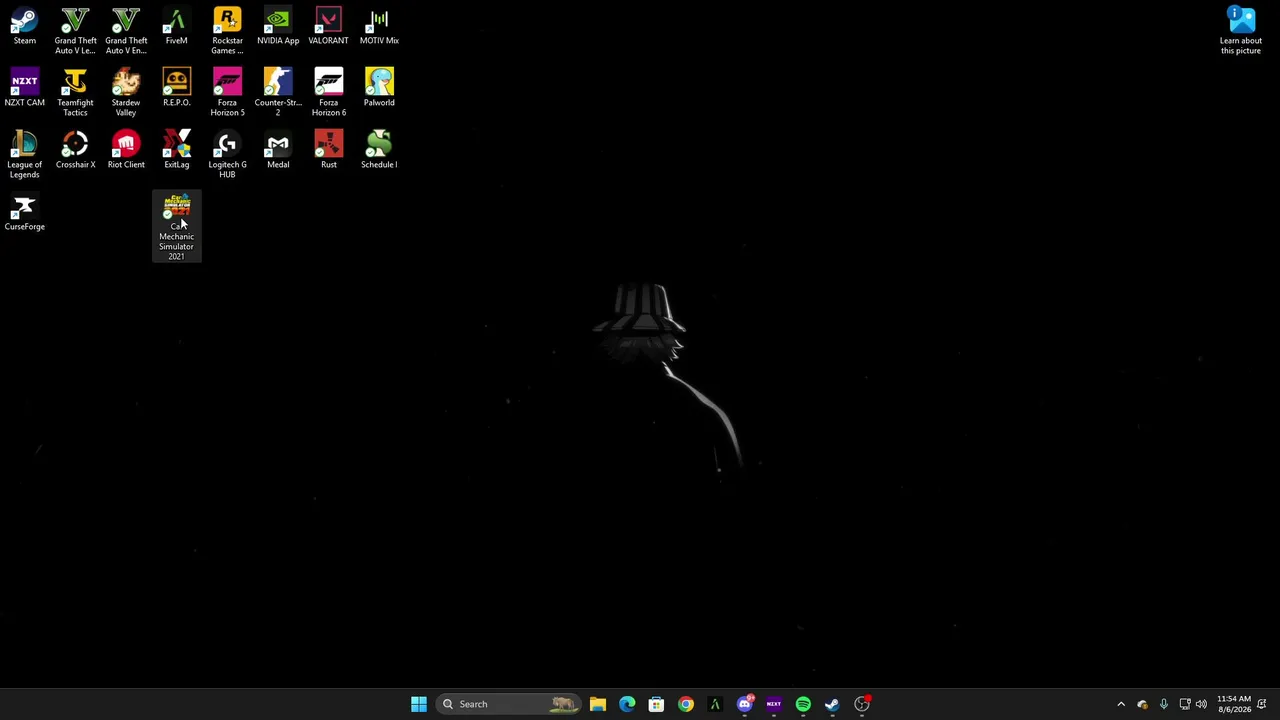Select the Forza Horizon 5 icon
Image resolution: width=1280 pixels, height=720 pixels.
(x=227, y=93)
